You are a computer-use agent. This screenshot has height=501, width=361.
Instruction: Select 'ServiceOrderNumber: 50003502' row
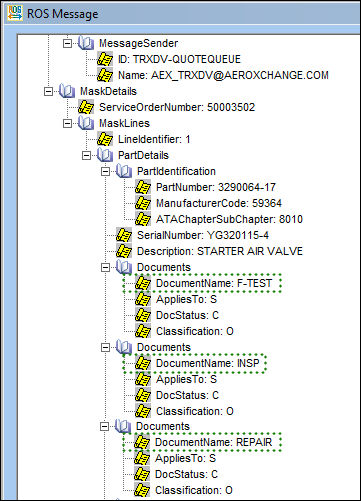point(177,107)
